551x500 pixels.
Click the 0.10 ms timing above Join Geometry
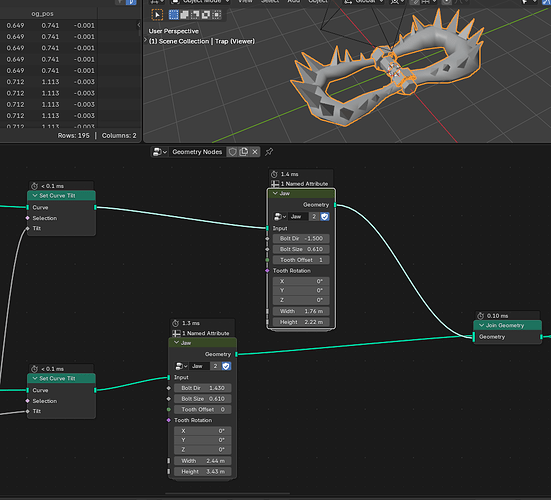click(498, 316)
